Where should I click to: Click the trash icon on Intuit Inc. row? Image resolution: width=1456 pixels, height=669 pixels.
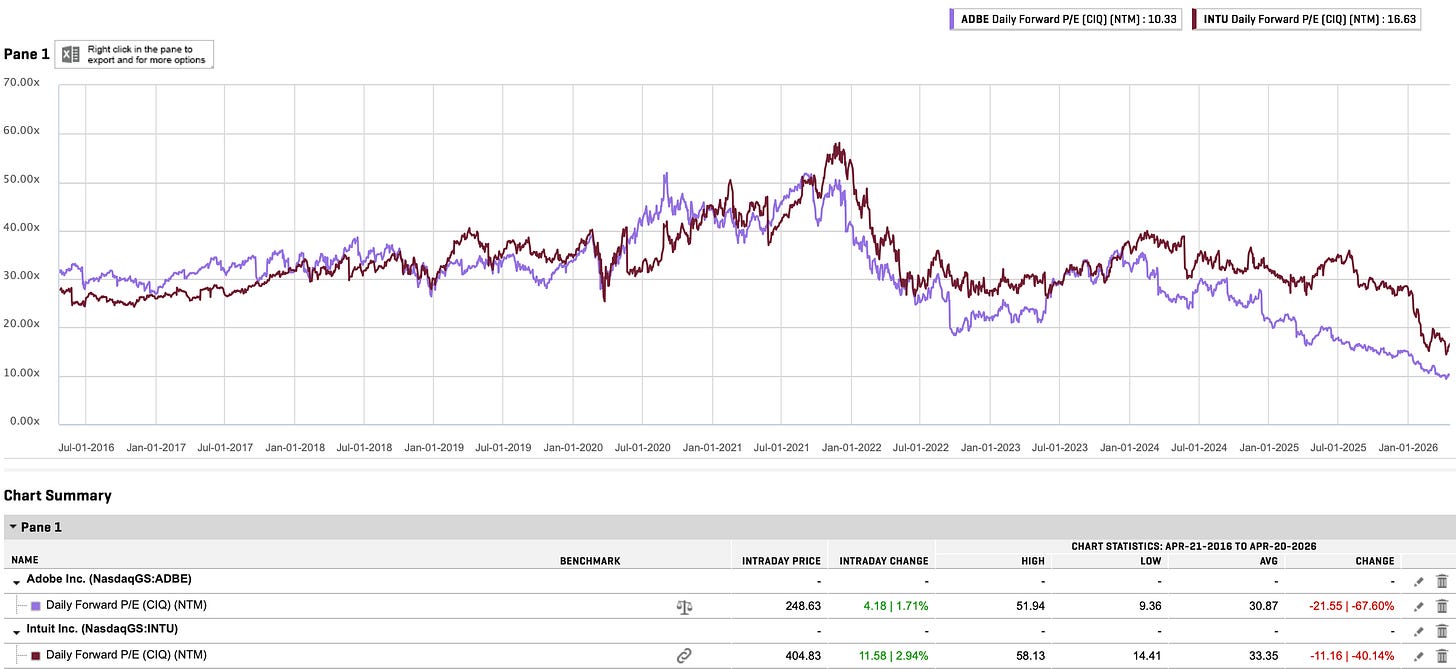tap(1441, 631)
